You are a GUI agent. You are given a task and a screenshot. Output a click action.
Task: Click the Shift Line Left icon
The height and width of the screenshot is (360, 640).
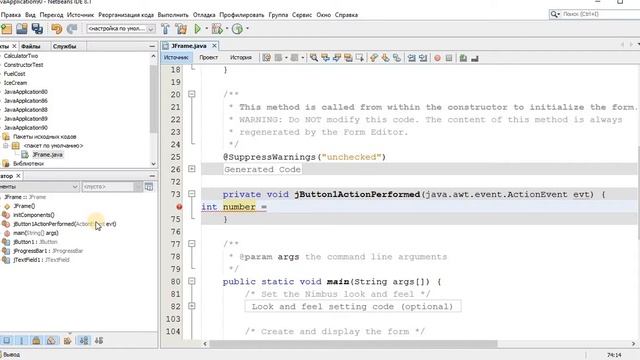(411, 58)
